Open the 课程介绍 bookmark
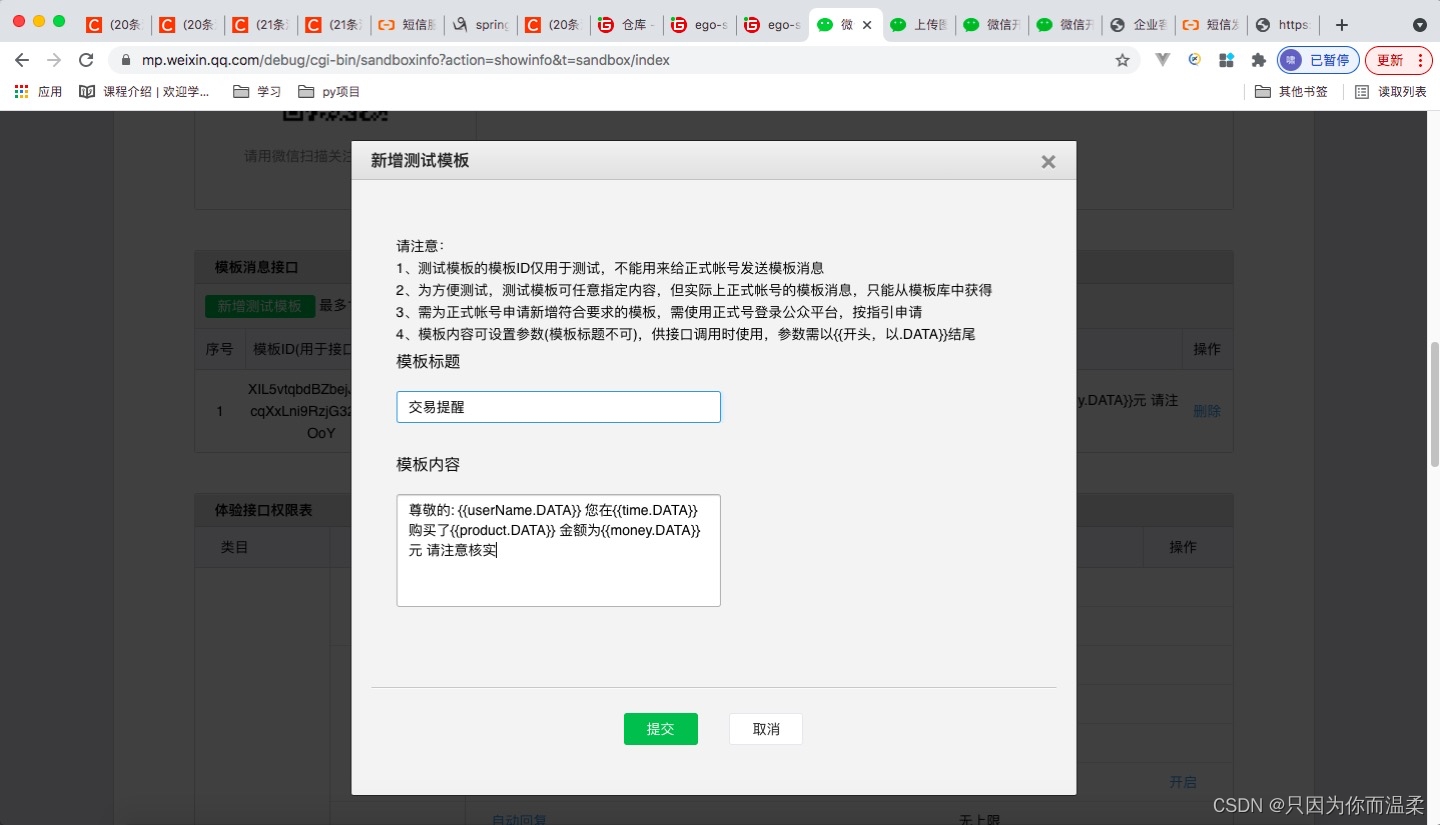The image size is (1440, 825). click(x=145, y=91)
